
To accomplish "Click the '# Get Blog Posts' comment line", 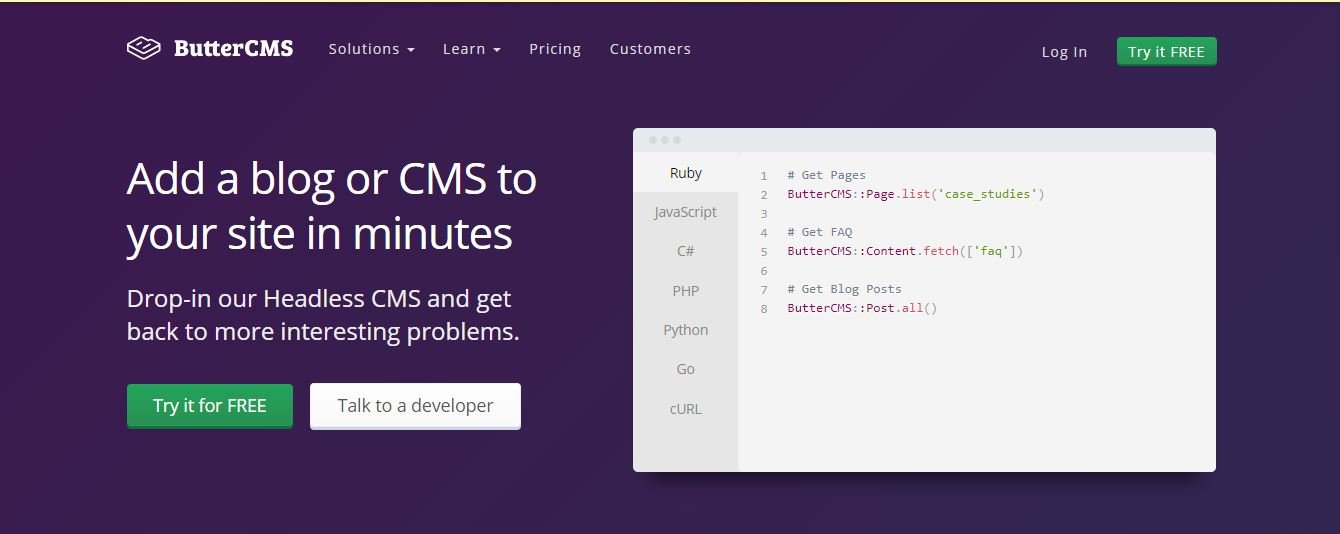I will tap(844, 289).
